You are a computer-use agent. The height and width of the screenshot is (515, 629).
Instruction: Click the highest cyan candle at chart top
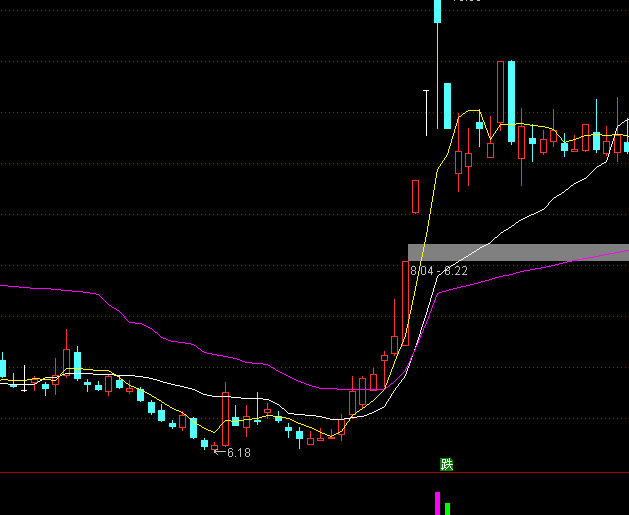(437, 12)
